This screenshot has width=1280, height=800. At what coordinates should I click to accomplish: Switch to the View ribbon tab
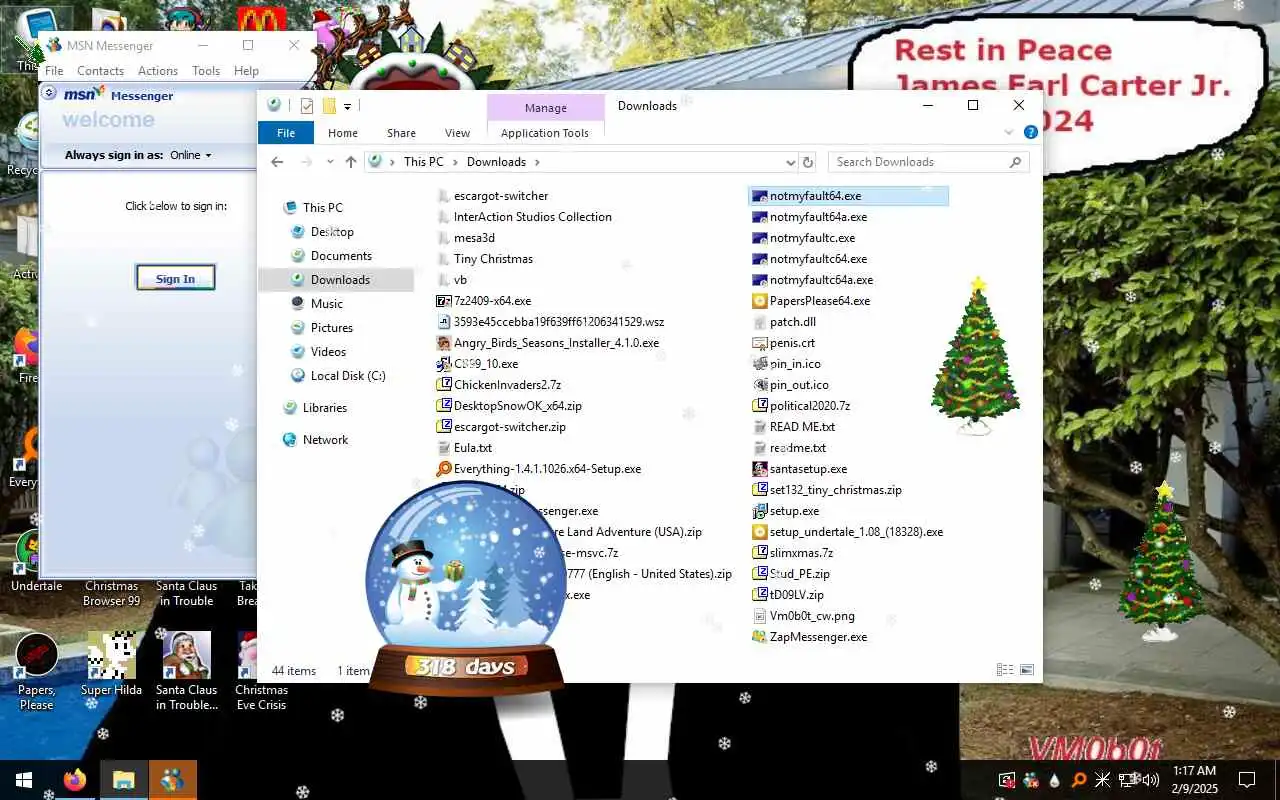457,133
